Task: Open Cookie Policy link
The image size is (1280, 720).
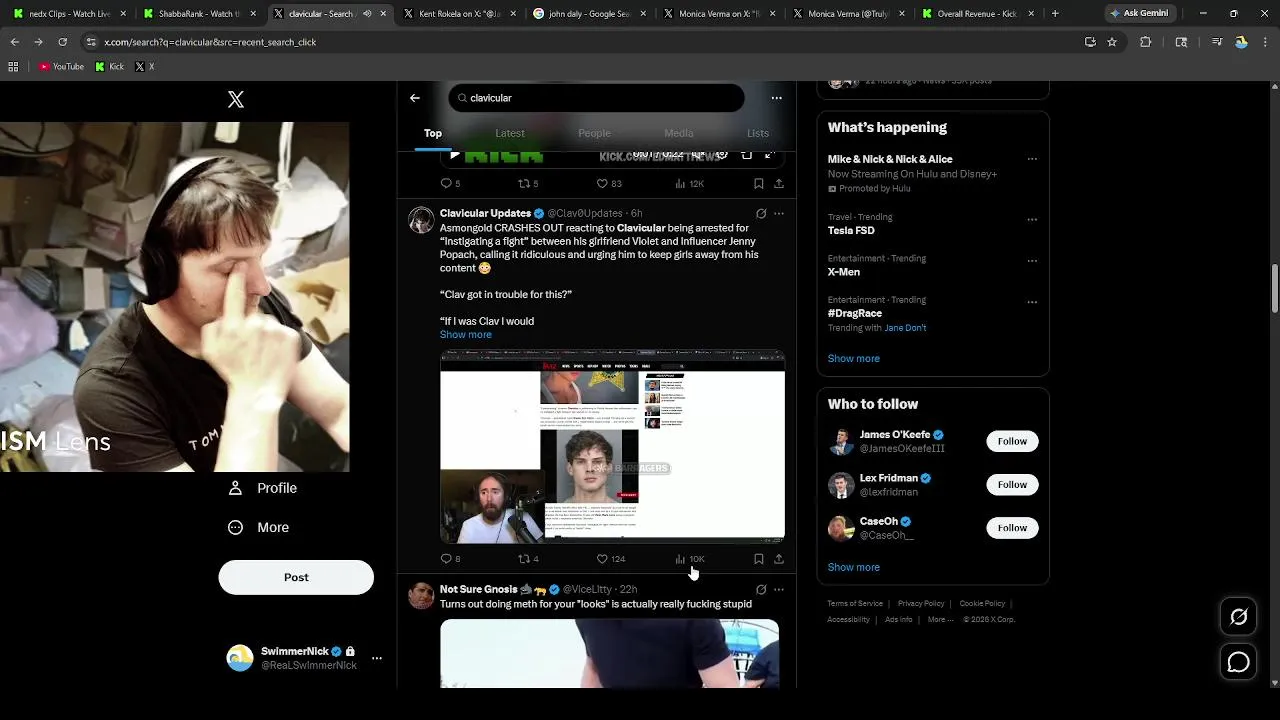Action: point(982,604)
